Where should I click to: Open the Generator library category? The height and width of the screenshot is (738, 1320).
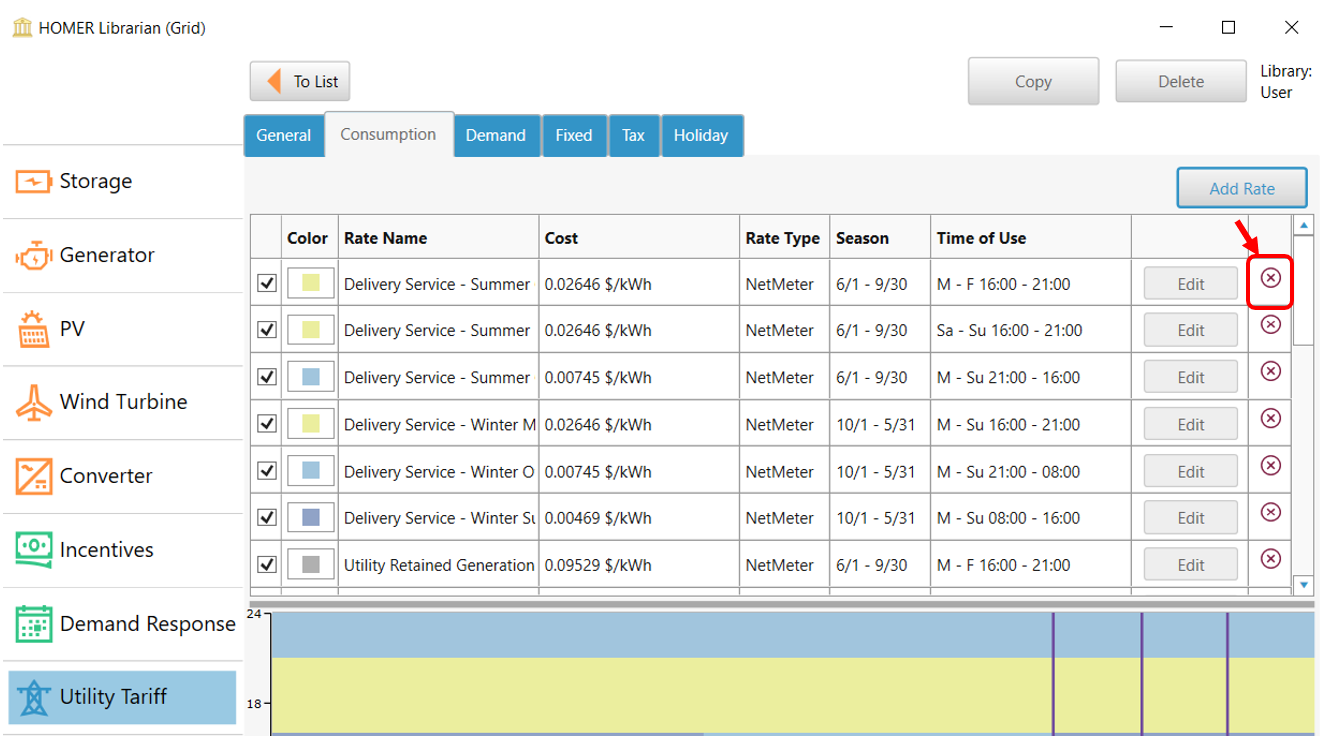click(x=122, y=255)
